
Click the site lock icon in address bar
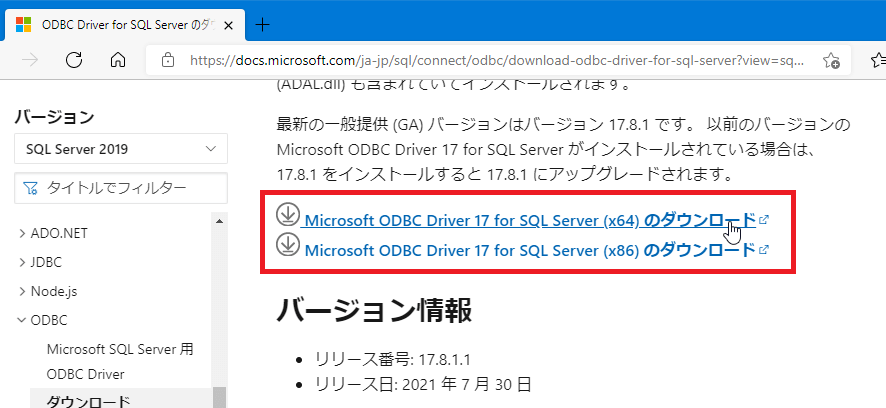[x=167, y=60]
